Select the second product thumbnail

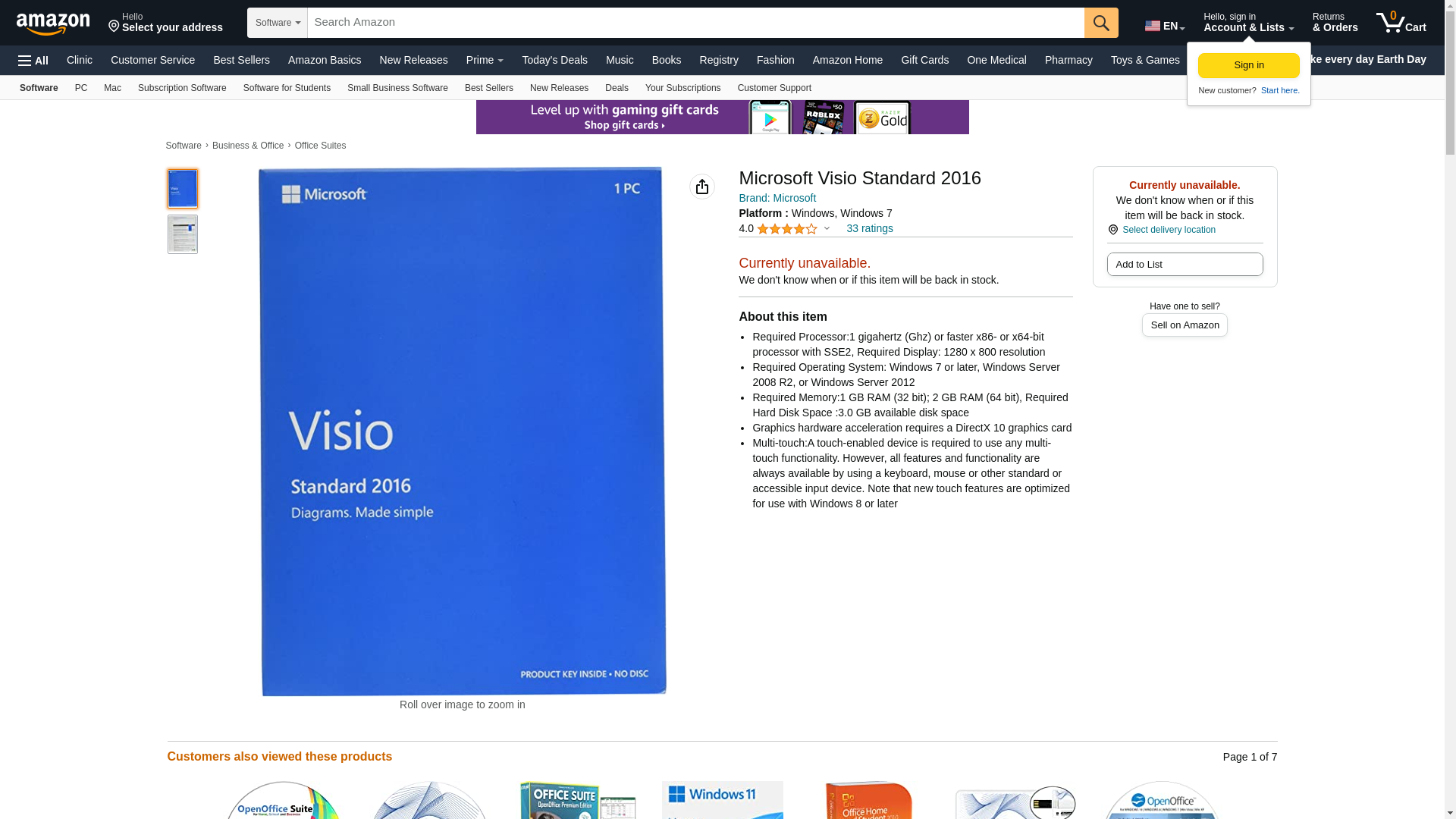[x=182, y=234]
